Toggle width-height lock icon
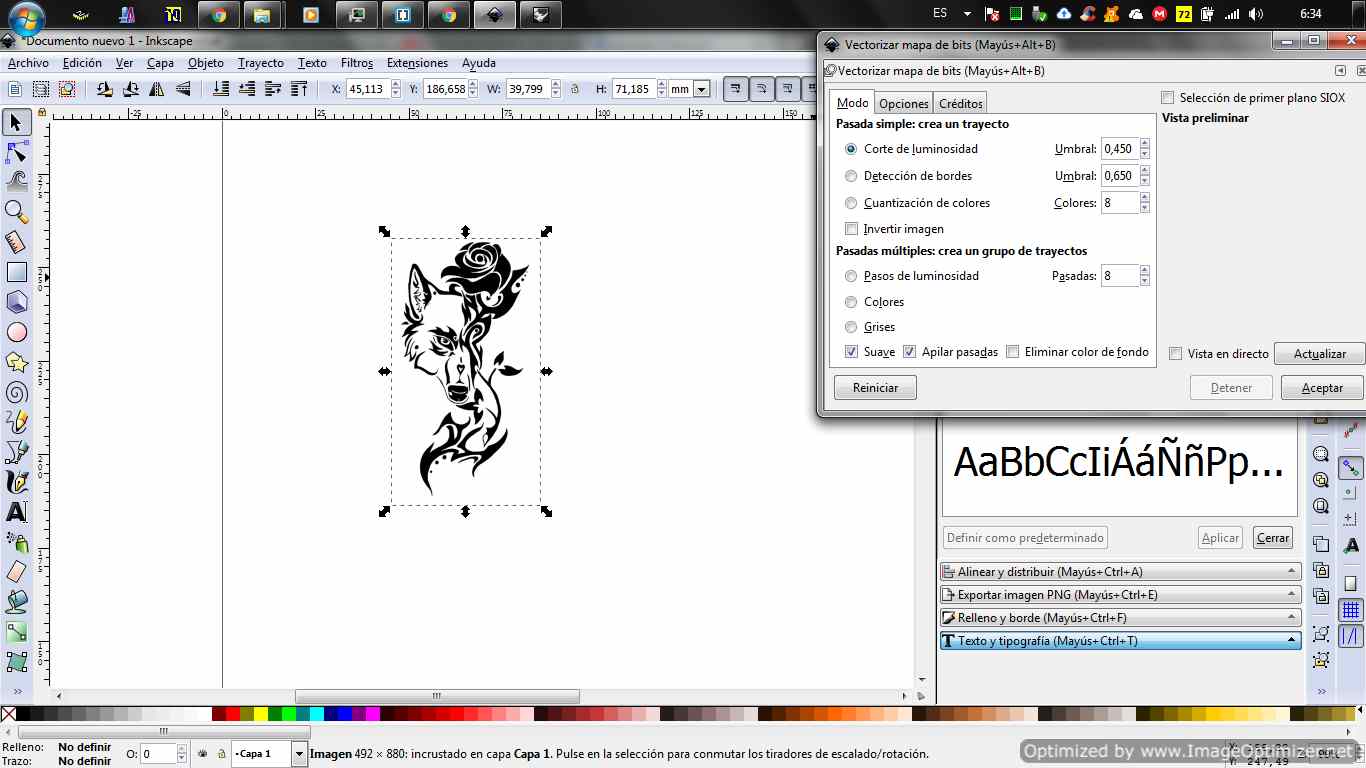Viewport: 1366px width, 768px height. pos(575,89)
